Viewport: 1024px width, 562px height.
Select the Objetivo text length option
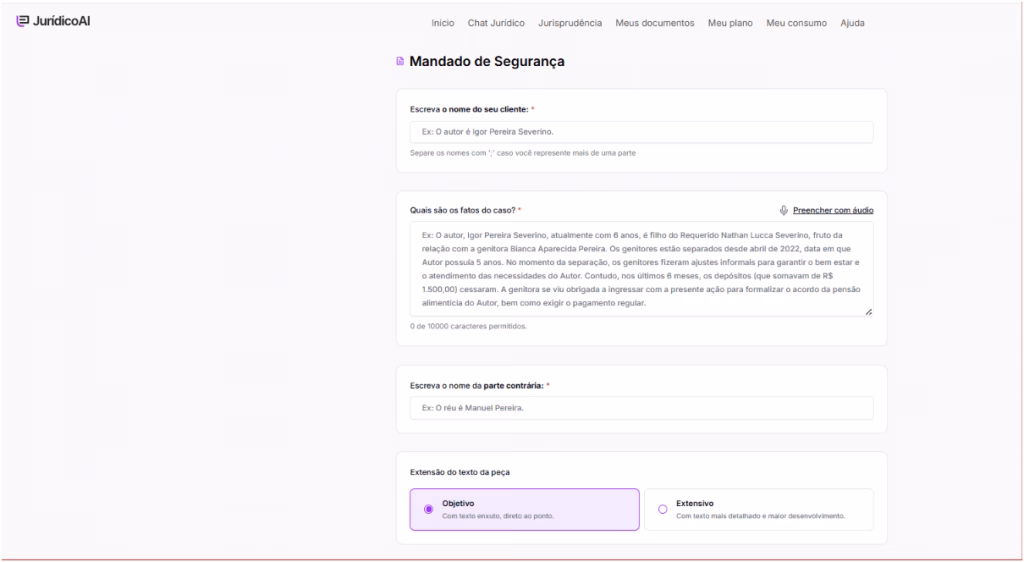pyautogui.click(x=524, y=509)
